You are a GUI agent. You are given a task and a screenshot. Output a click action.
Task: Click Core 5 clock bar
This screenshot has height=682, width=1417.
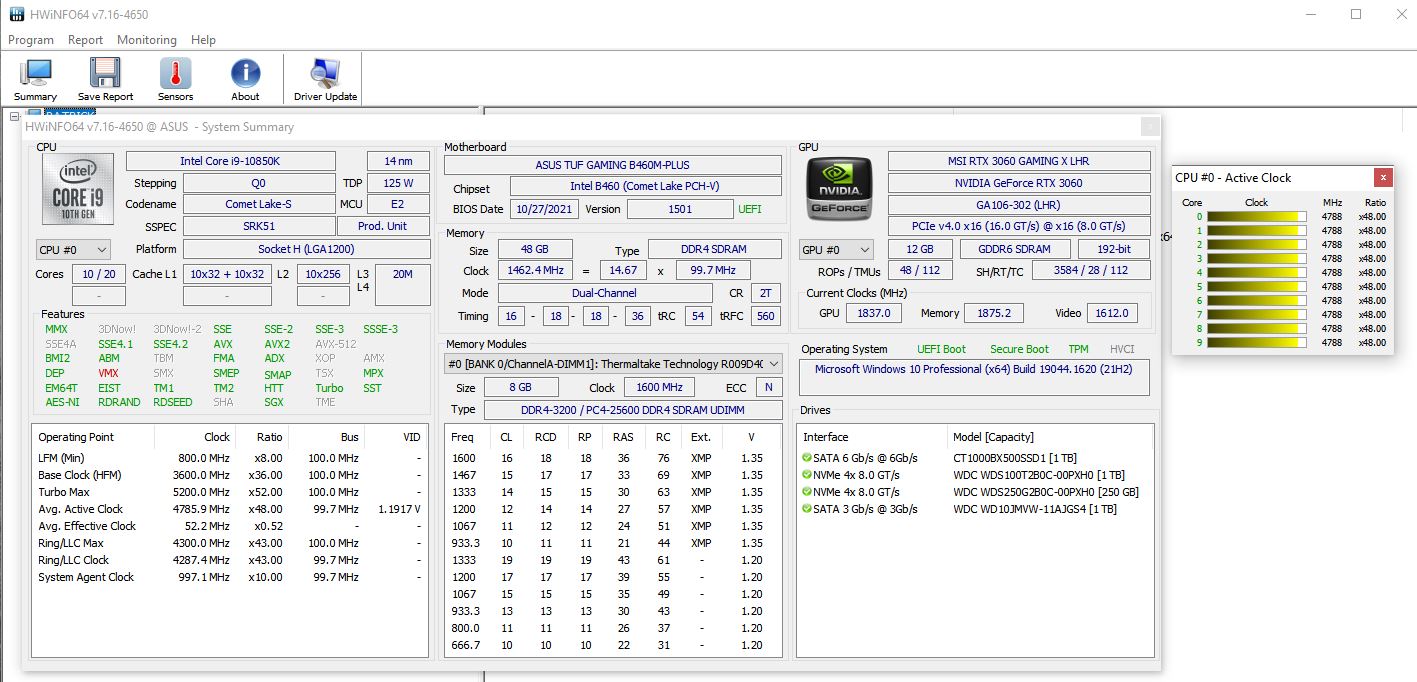(x=1257, y=286)
